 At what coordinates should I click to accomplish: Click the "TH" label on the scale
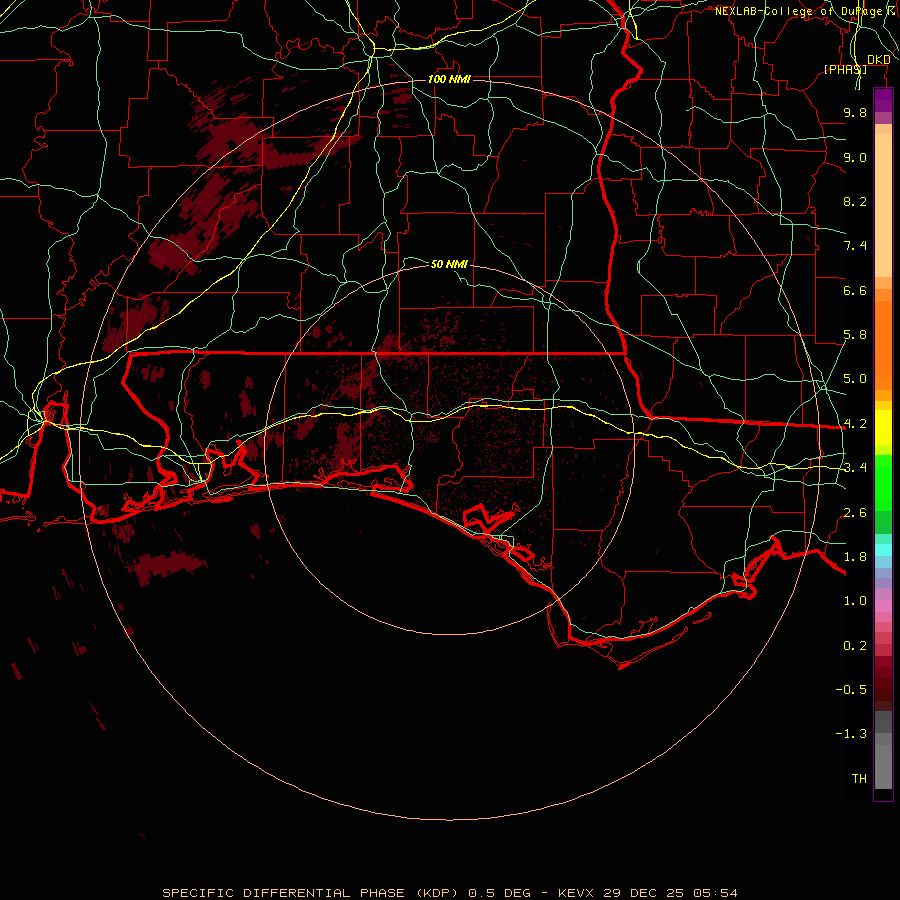859,779
